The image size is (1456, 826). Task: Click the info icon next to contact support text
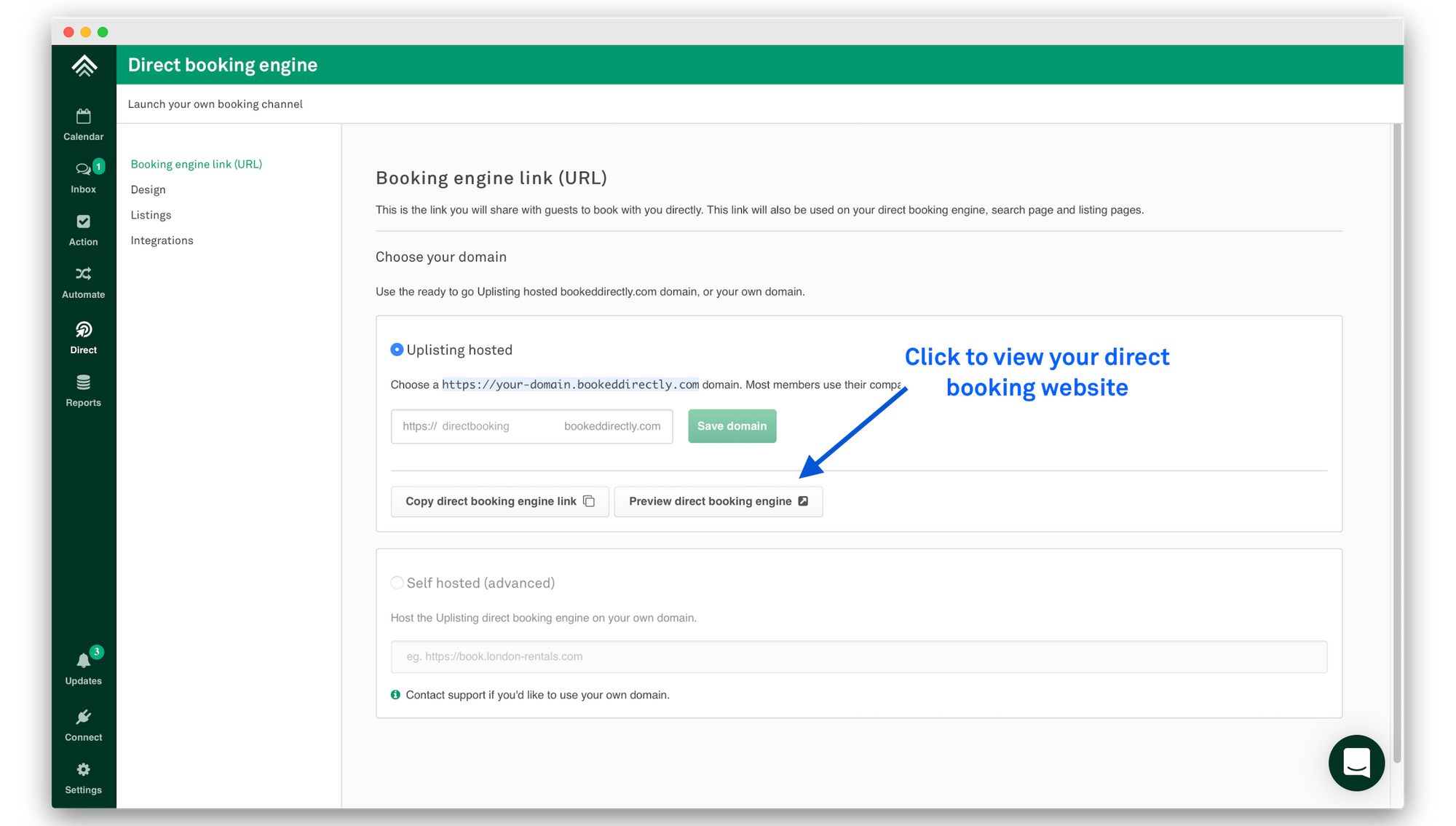tap(395, 694)
